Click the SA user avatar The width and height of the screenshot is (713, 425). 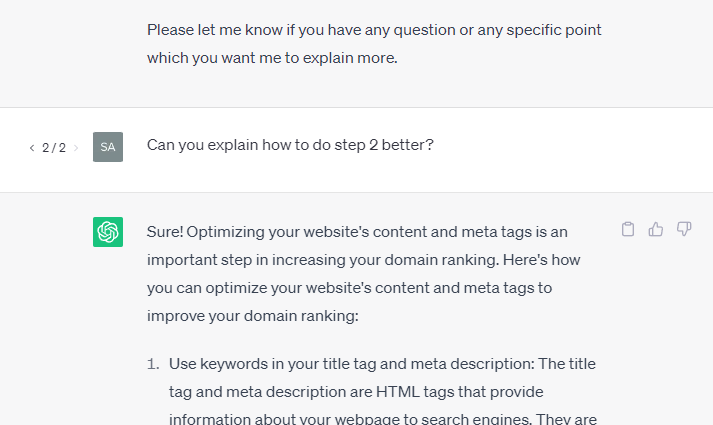pos(108,147)
